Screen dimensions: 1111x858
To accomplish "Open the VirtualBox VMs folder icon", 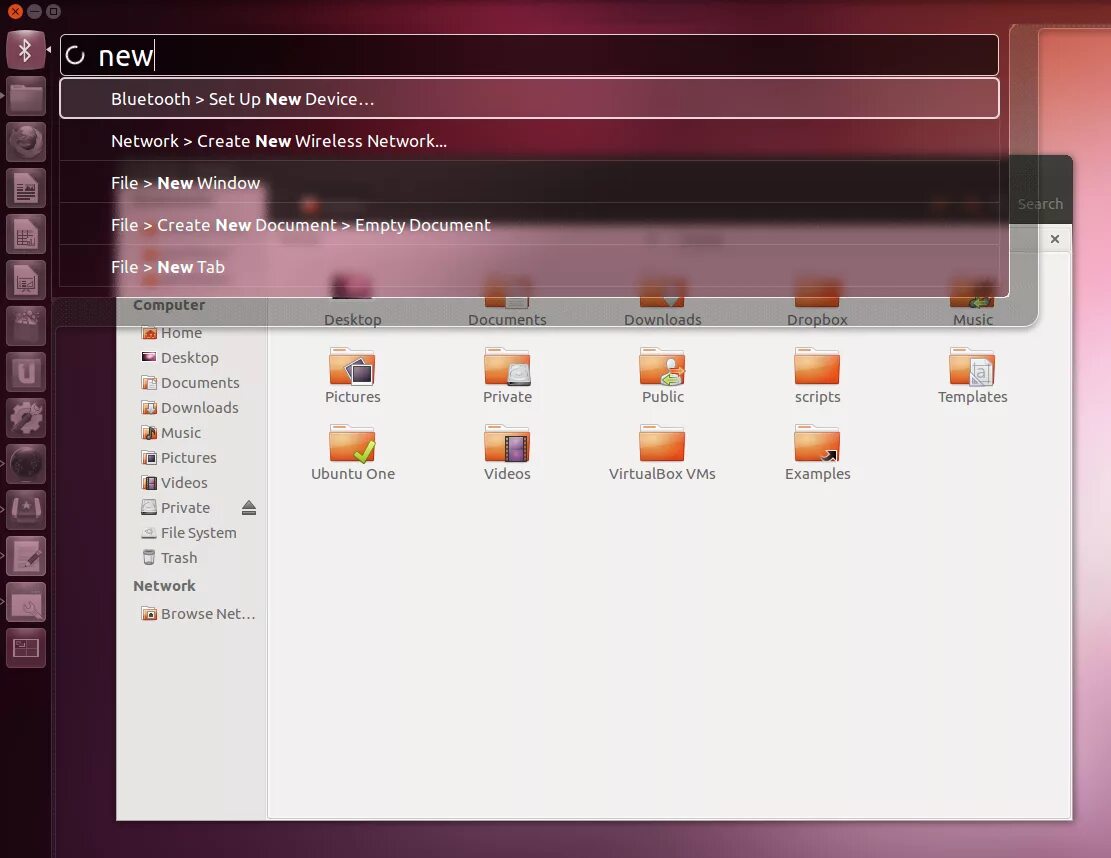I will click(x=662, y=444).
